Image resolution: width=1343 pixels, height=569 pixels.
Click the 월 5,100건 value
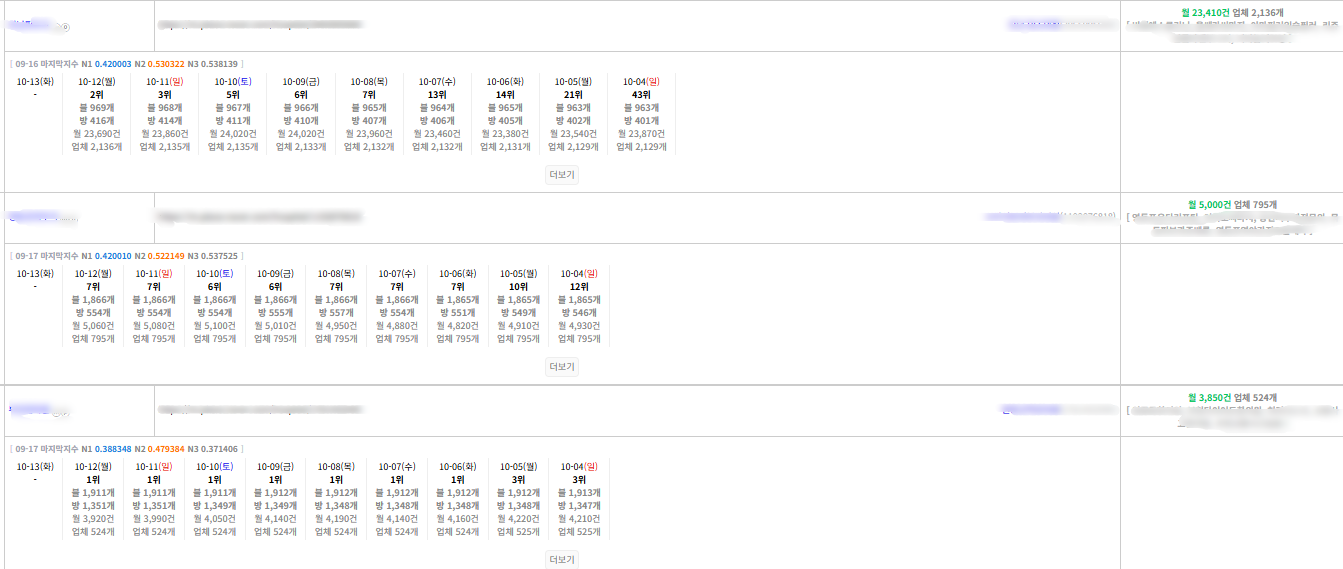pyautogui.click(x=215, y=326)
